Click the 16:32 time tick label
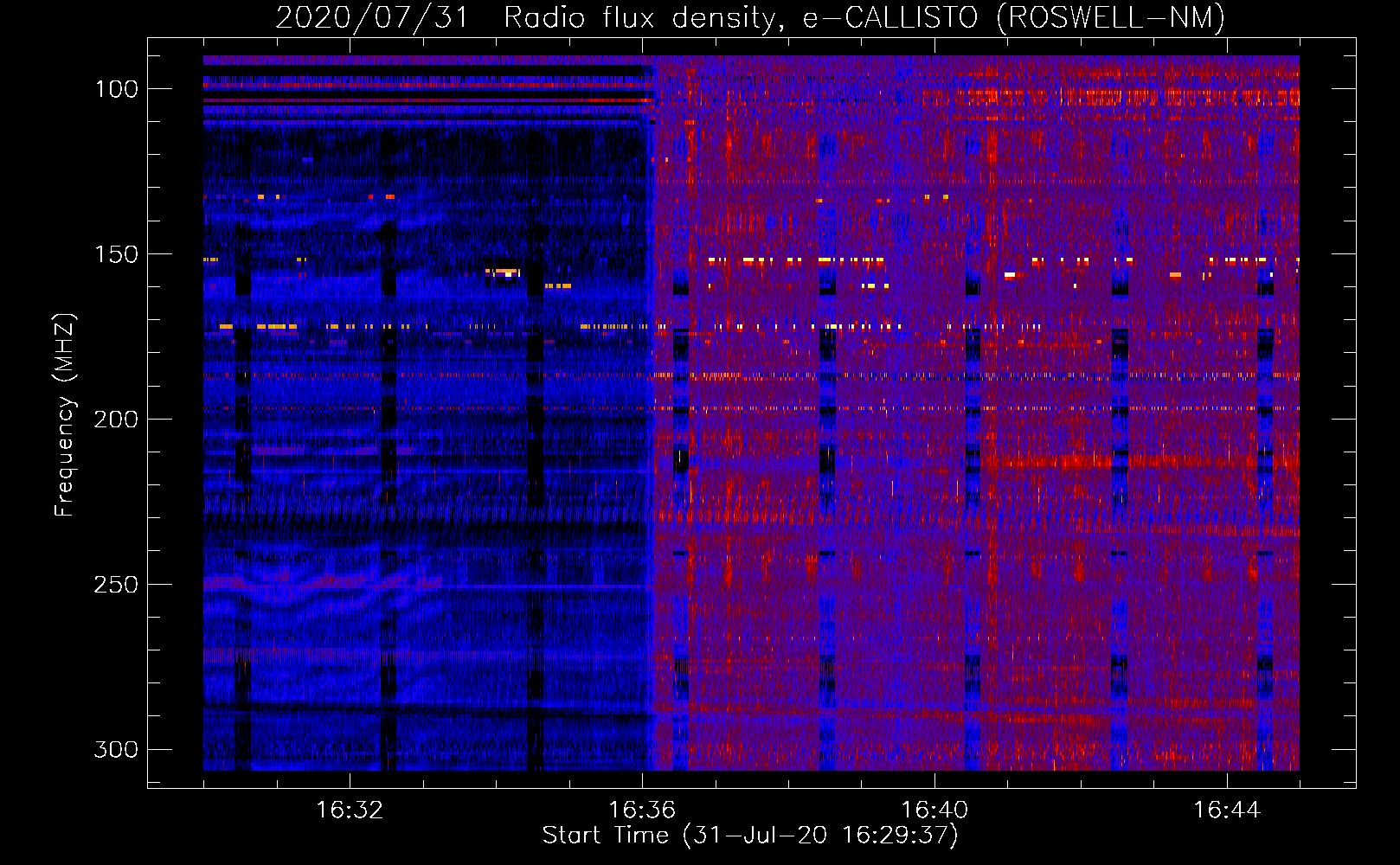 coord(350,811)
